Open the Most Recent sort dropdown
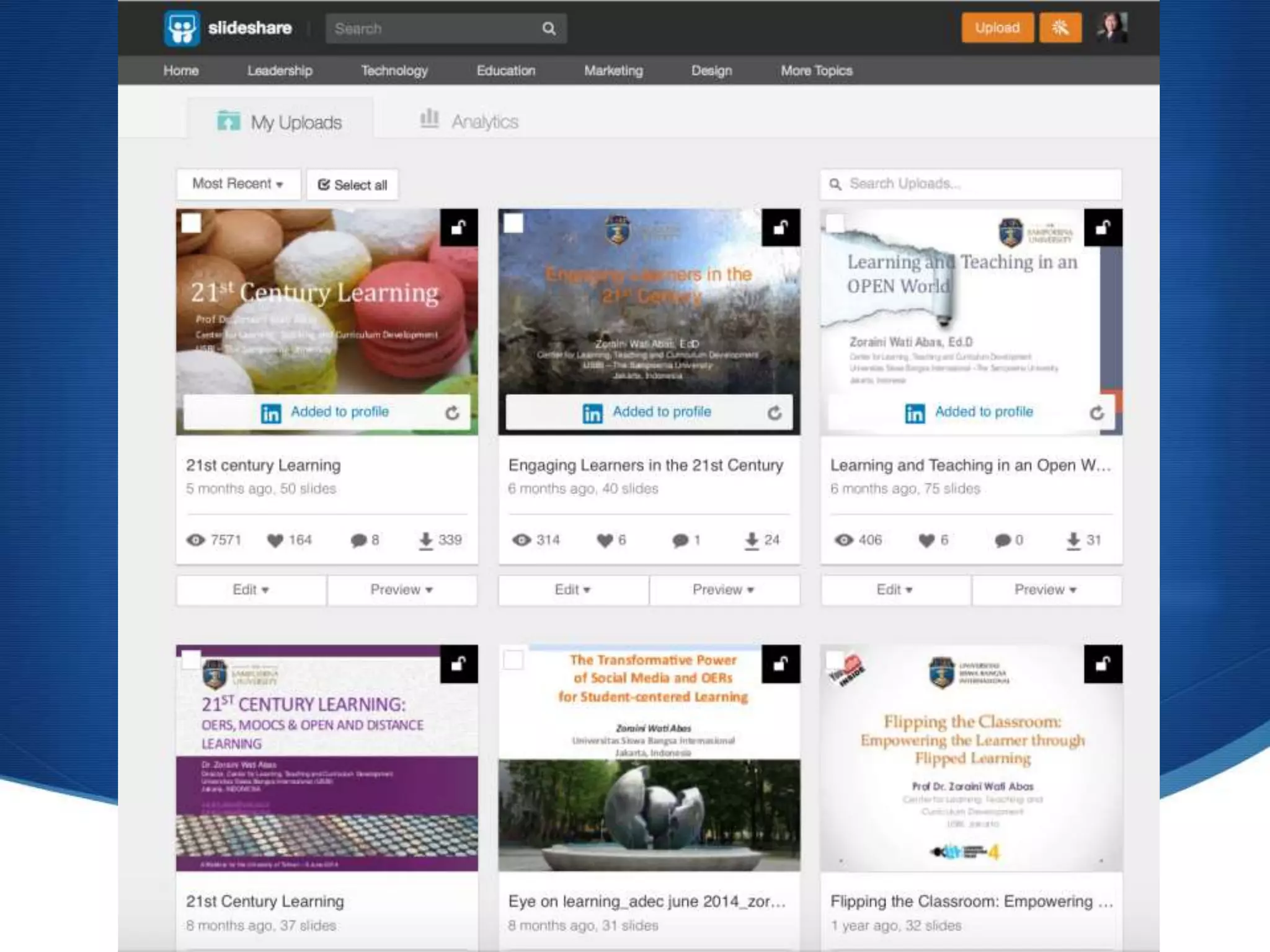1270x952 pixels. click(238, 184)
